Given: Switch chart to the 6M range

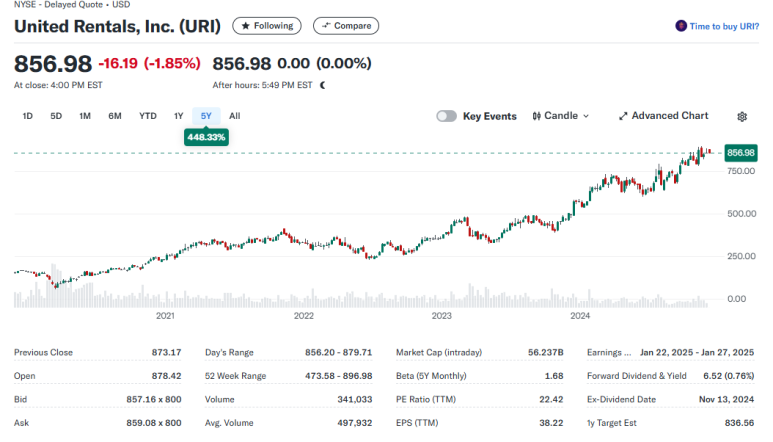Looking at the screenshot, I should click(115, 116).
